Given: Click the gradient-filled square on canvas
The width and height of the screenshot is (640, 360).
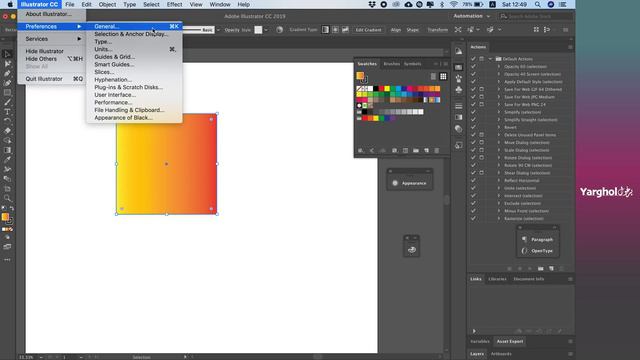Looking at the screenshot, I should click(x=166, y=164).
